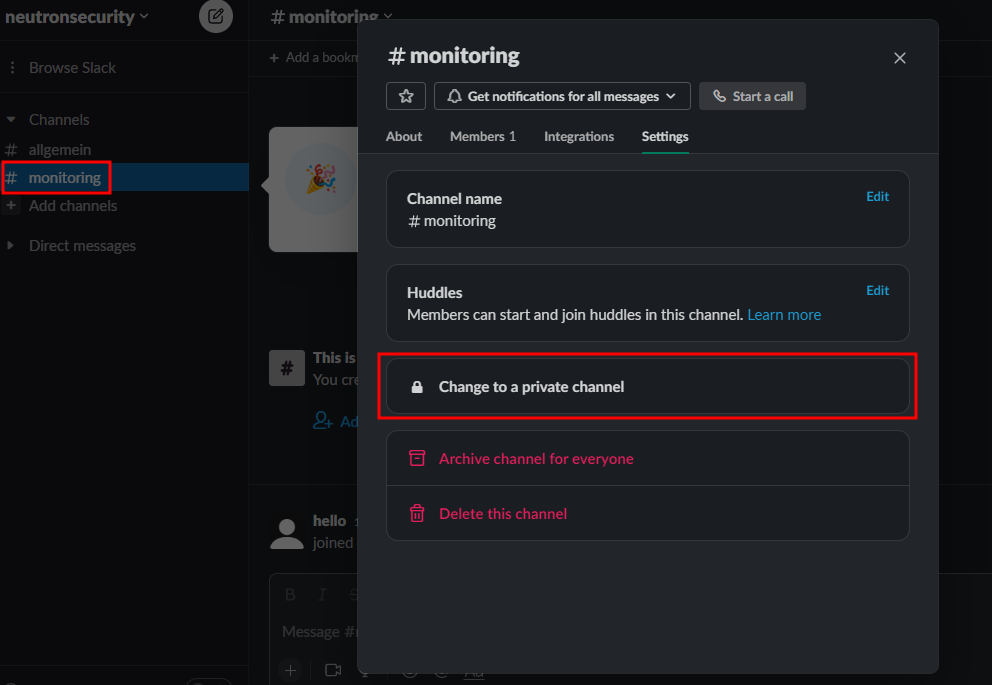992x685 pixels.
Task: Open the notifications dropdown for all messages
Action: (x=562, y=96)
